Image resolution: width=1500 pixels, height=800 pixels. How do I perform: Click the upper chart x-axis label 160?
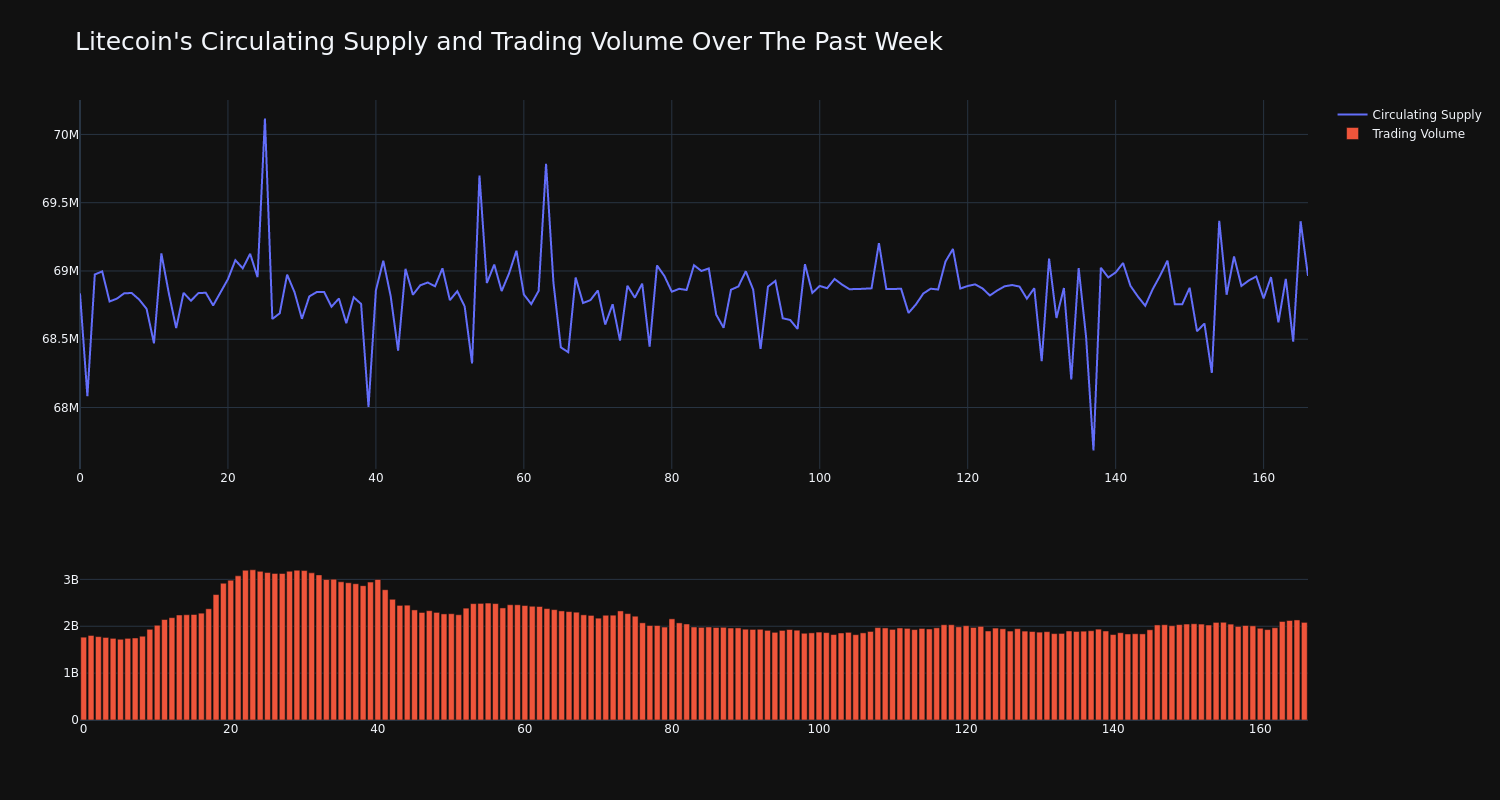point(1263,478)
